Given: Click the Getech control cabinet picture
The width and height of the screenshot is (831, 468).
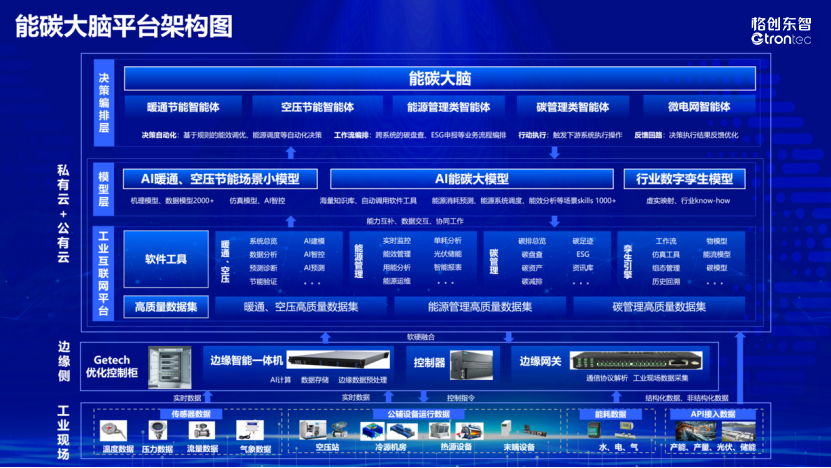Looking at the screenshot, I should pyautogui.click(x=170, y=367).
